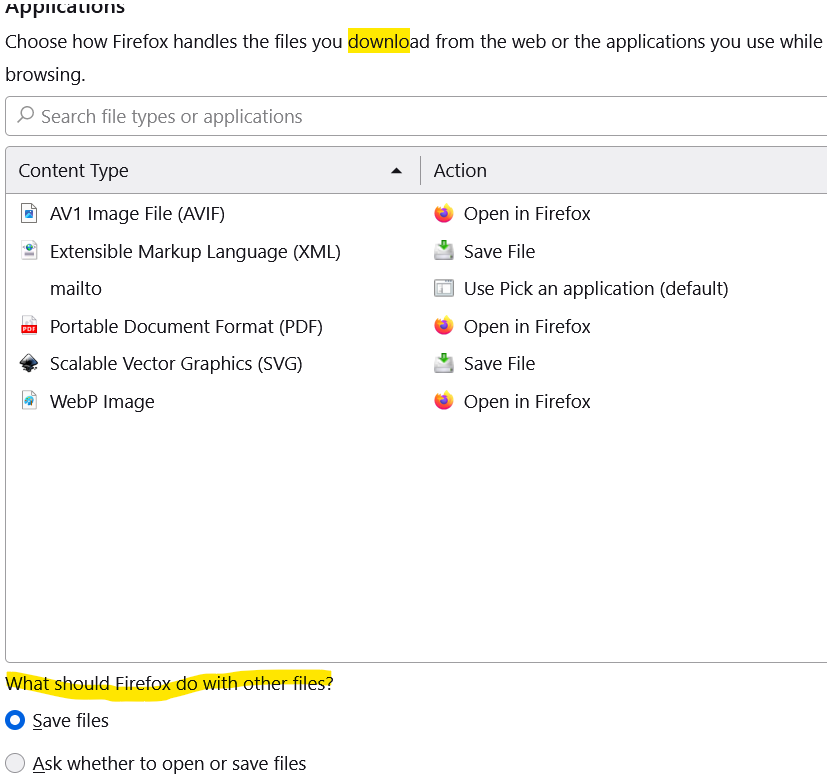Click the Firefox icon in the WebP row

point(444,401)
